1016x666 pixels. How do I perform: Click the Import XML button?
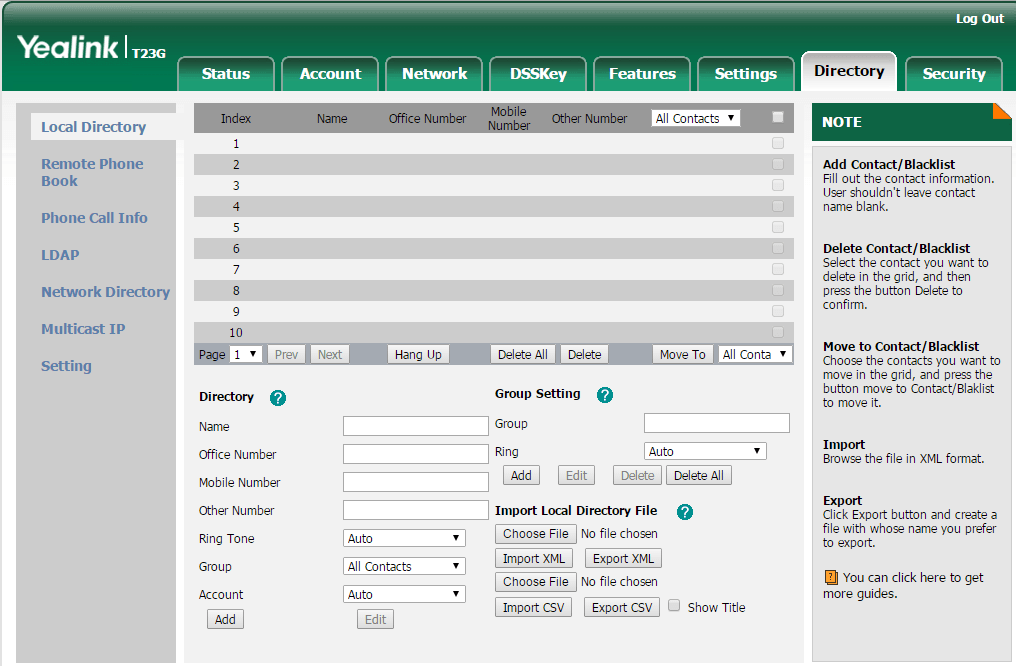point(534,558)
